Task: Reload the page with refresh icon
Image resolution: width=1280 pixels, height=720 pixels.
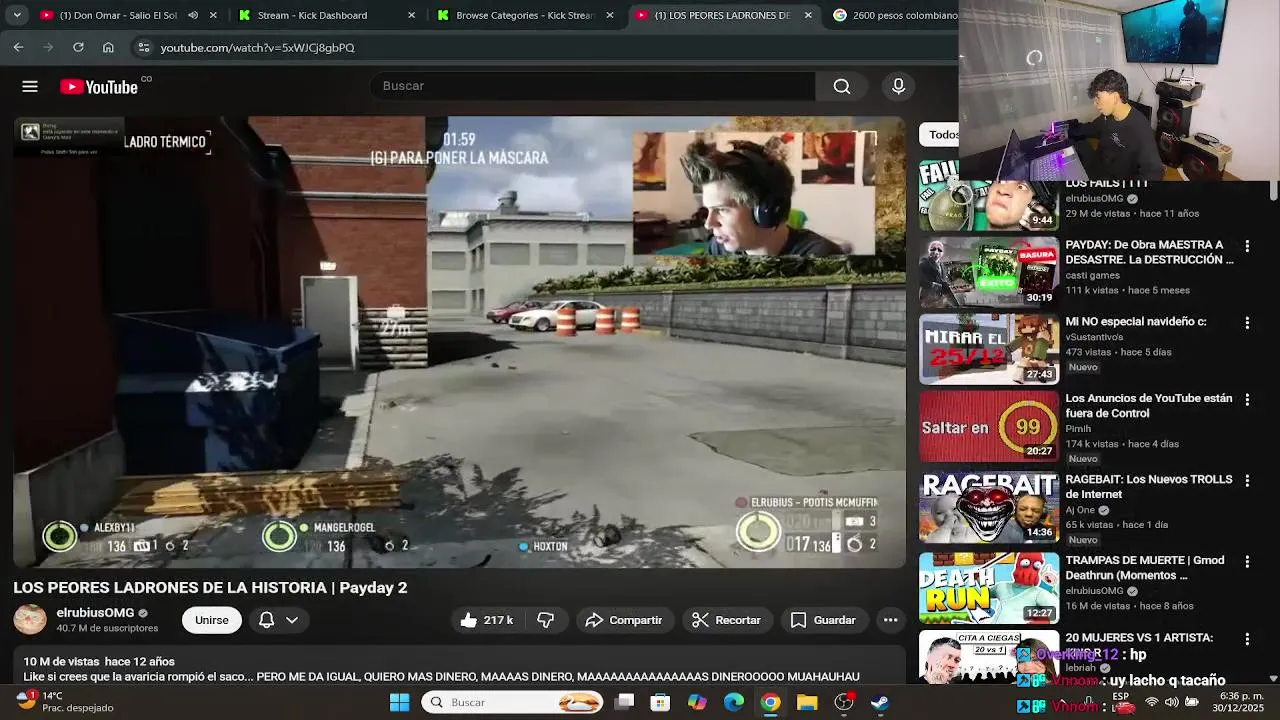Action: click(x=78, y=47)
